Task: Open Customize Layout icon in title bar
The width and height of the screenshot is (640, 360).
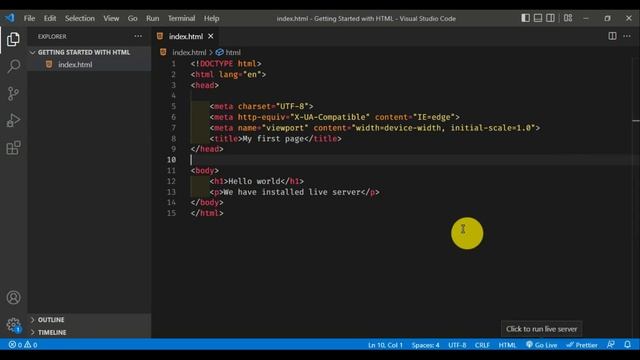Action: [568, 18]
